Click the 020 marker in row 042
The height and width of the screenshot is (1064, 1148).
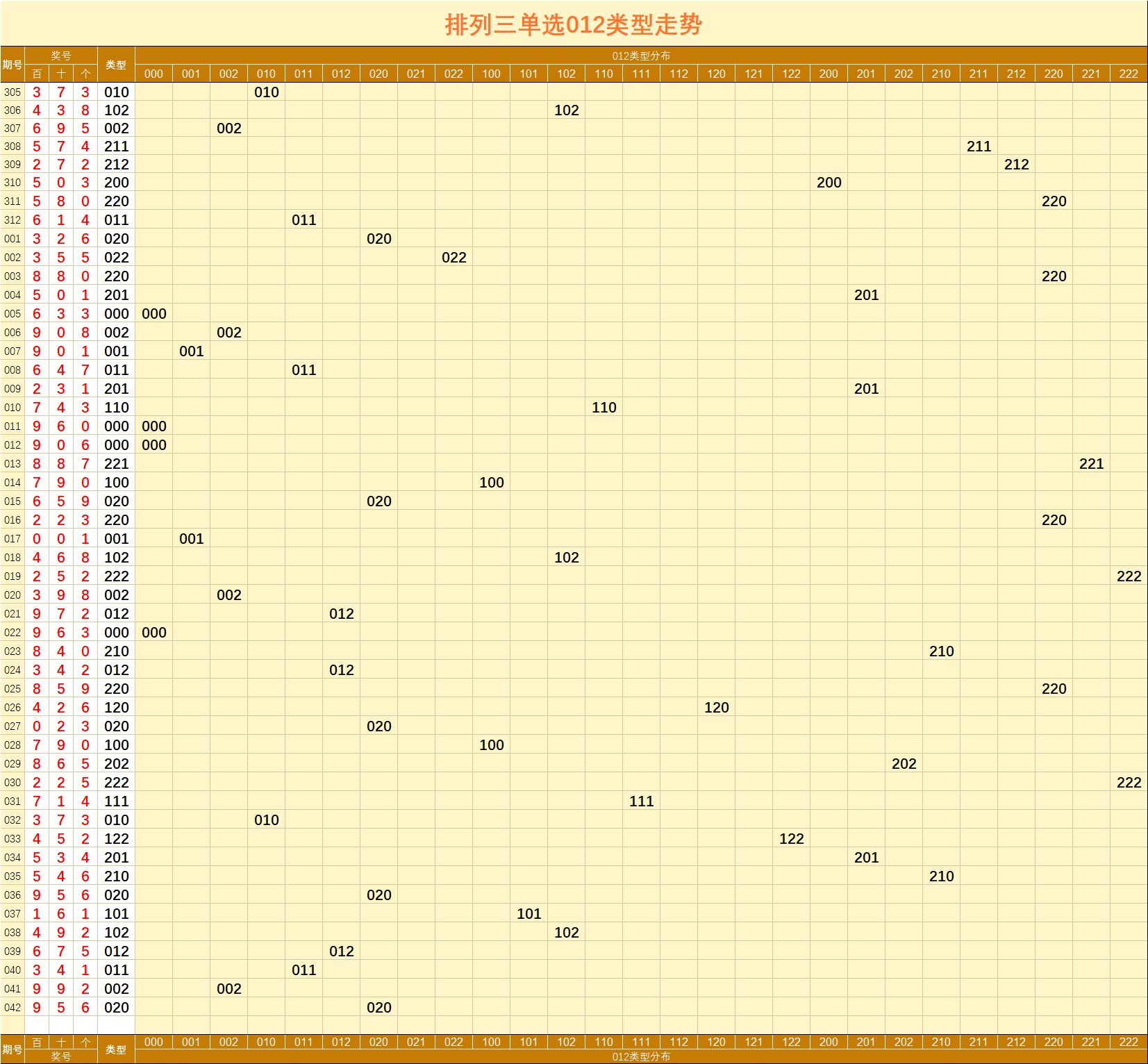coord(379,1007)
